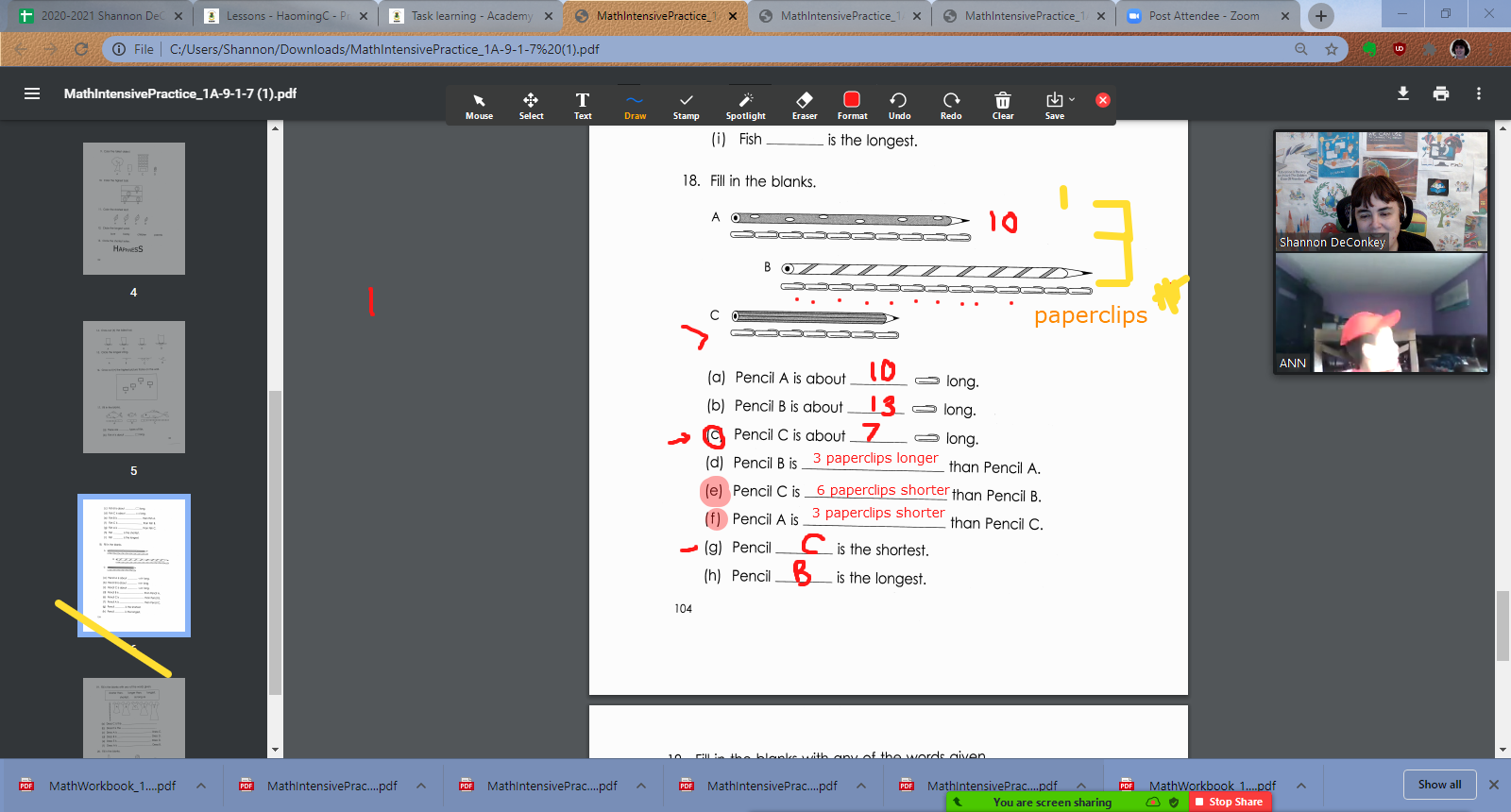The height and width of the screenshot is (812, 1511).
Task: Expand options for fourth download item
Action: click(861, 786)
